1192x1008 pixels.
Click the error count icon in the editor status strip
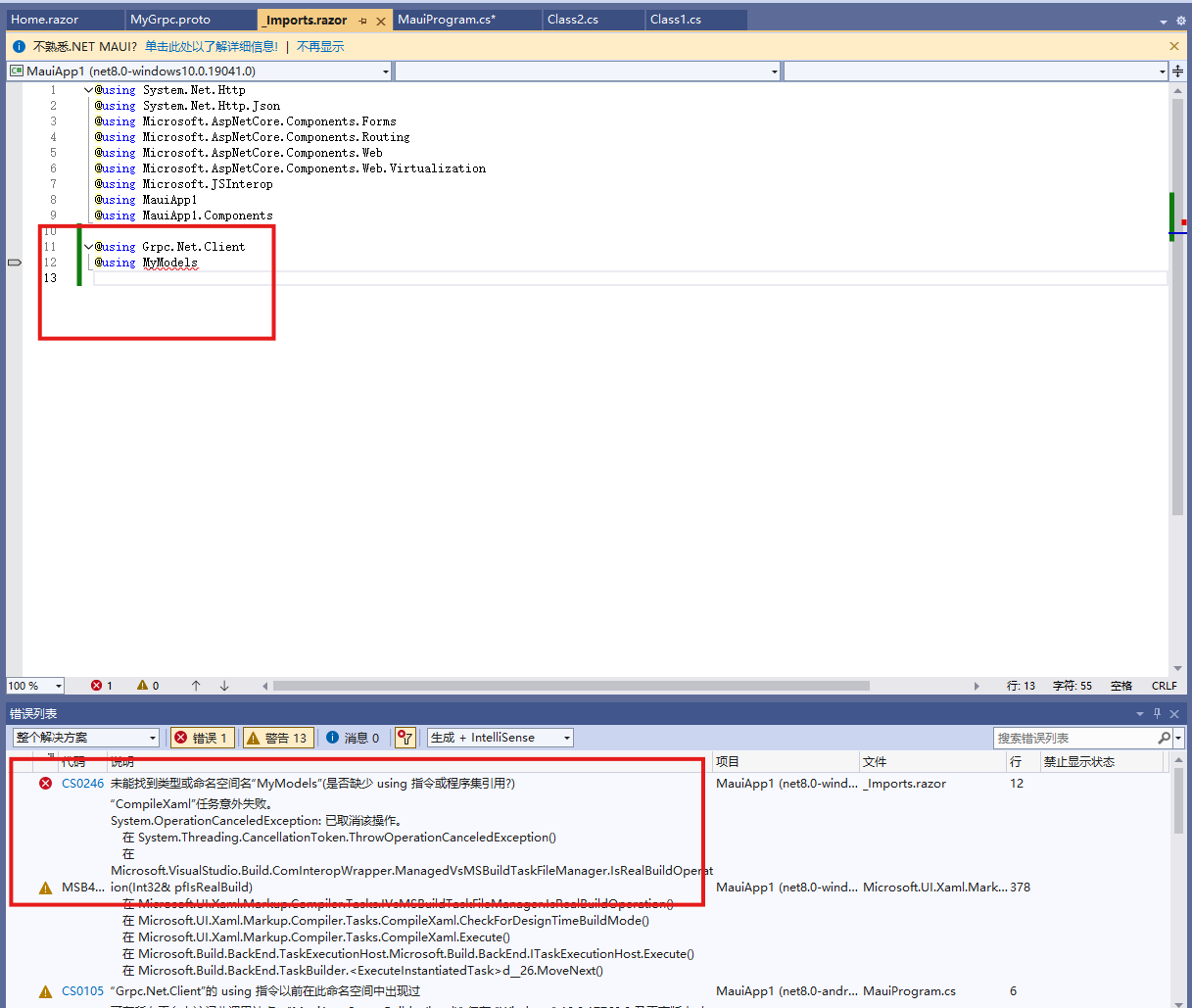pyautogui.click(x=97, y=686)
